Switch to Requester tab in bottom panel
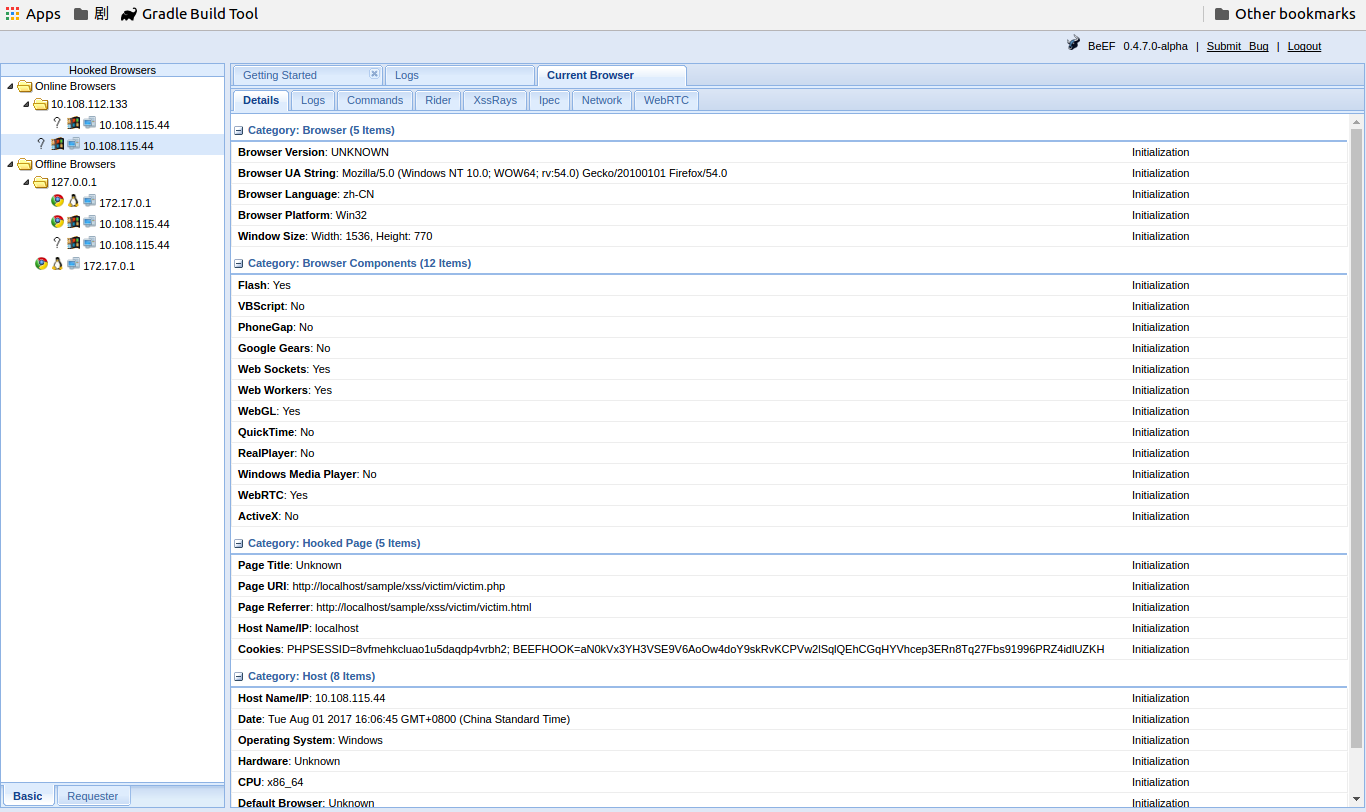Viewport: 1366px width, 812px height. 93,796
